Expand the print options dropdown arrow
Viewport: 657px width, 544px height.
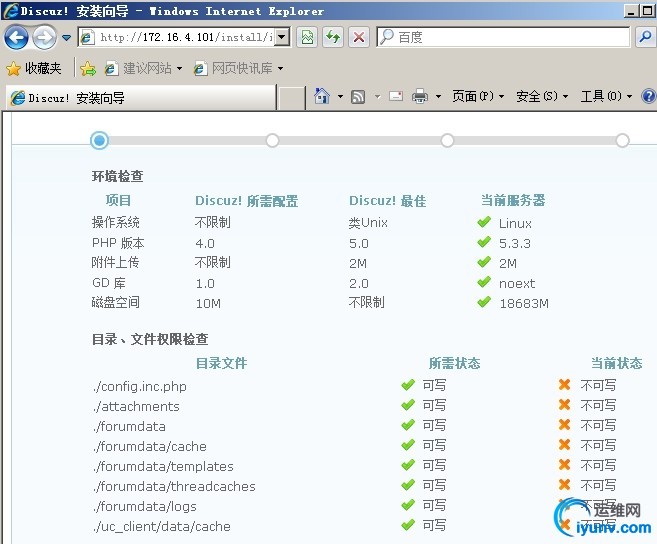tap(438, 96)
